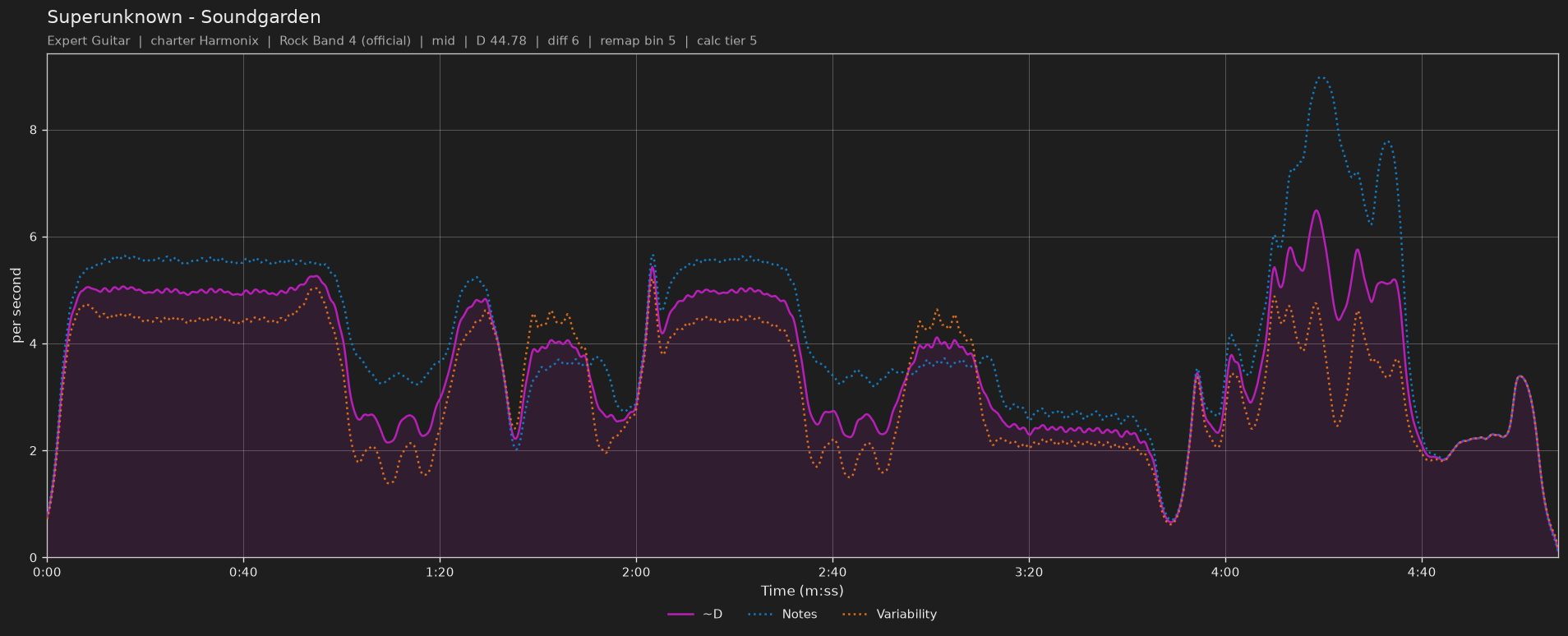This screenshot has width=1568, height=636.
Task: Click the '0:00' x-axis tick label
Action: click(47, 572)
